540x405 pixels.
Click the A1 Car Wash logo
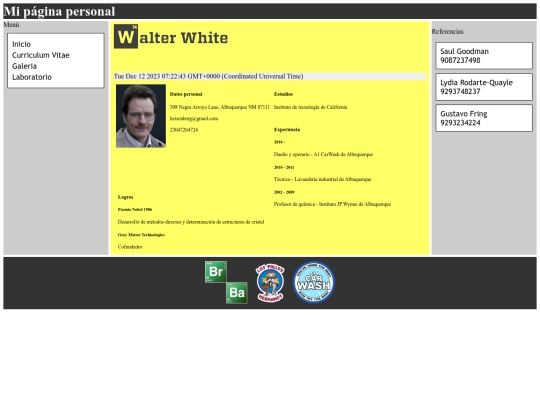coord(314,282)
